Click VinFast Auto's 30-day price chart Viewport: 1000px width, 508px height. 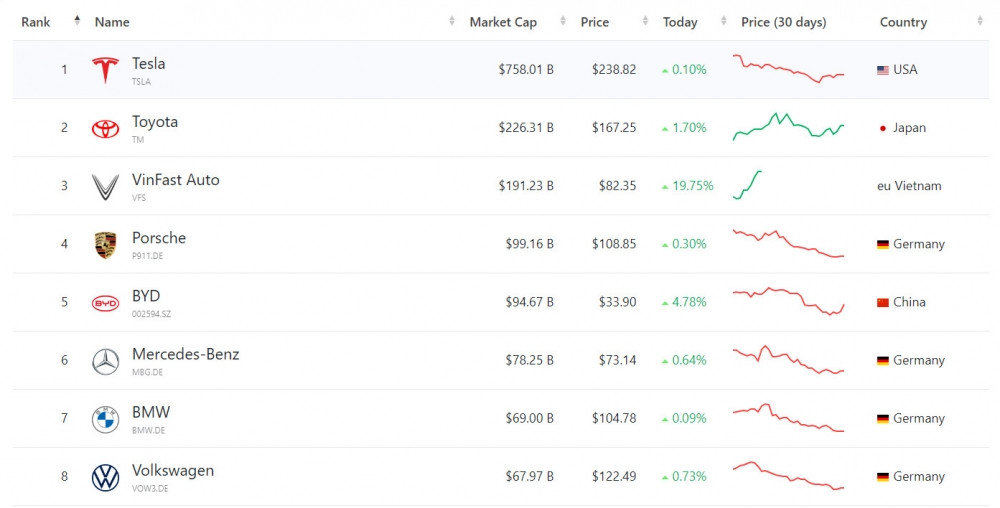[747, 185]
